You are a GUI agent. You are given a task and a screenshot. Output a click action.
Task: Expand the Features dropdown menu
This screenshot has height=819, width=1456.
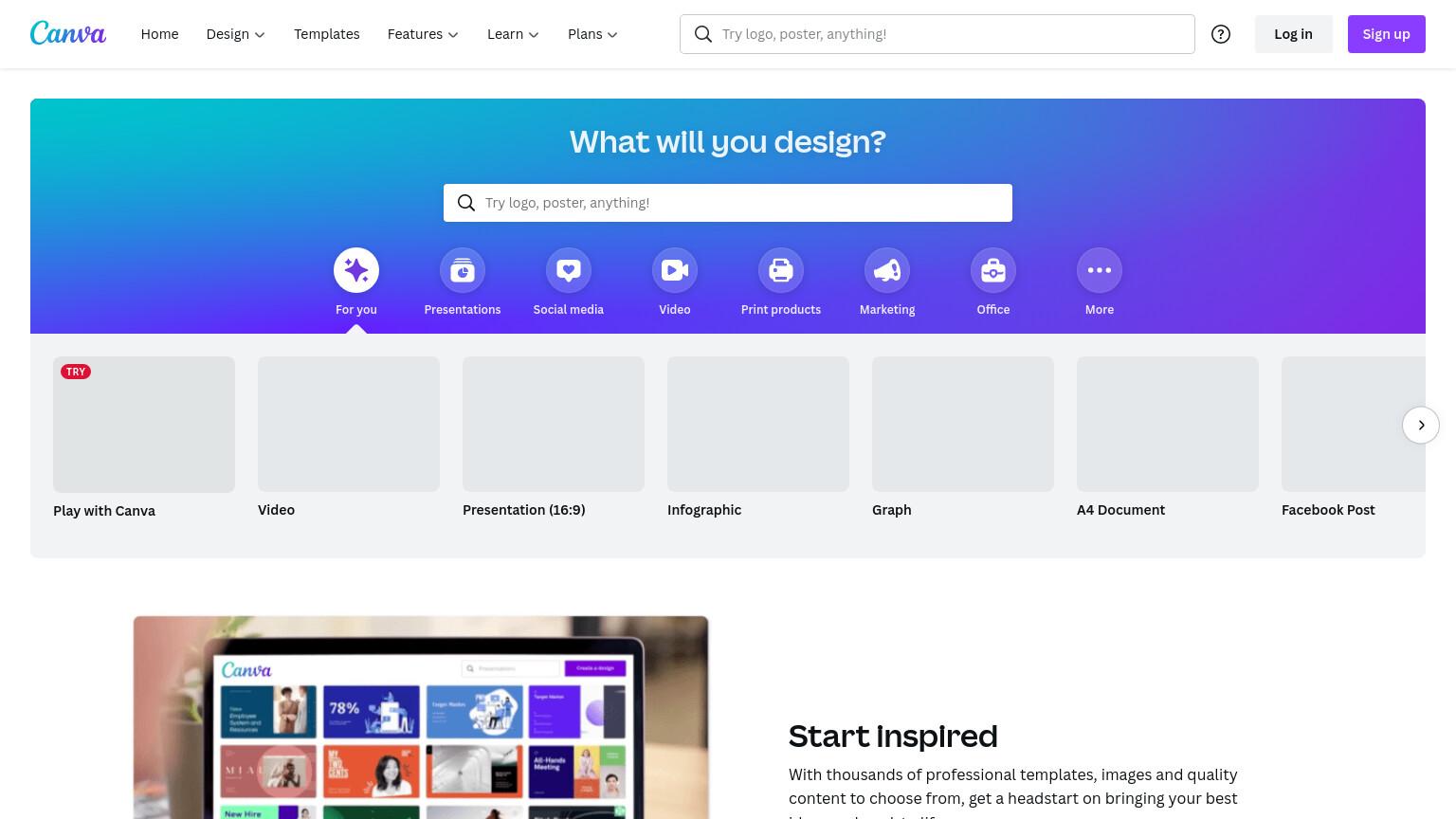(x=423, y=34)
